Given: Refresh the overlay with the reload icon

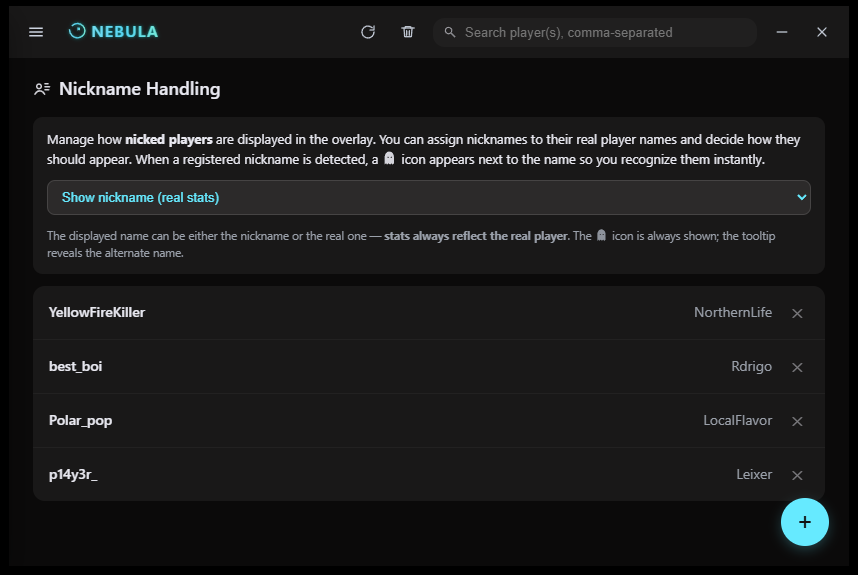Looking at the screenshot, I should (x=368, y=32).
